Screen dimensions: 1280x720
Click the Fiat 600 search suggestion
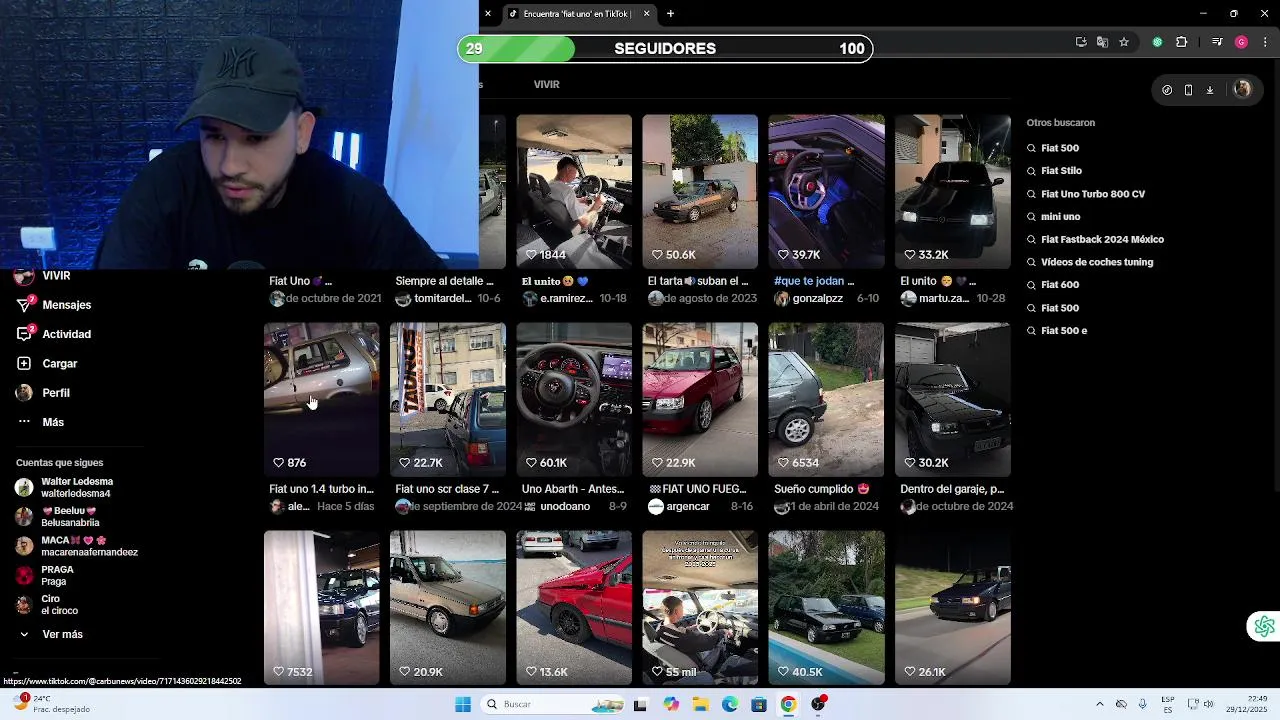tap(1060, 285)
